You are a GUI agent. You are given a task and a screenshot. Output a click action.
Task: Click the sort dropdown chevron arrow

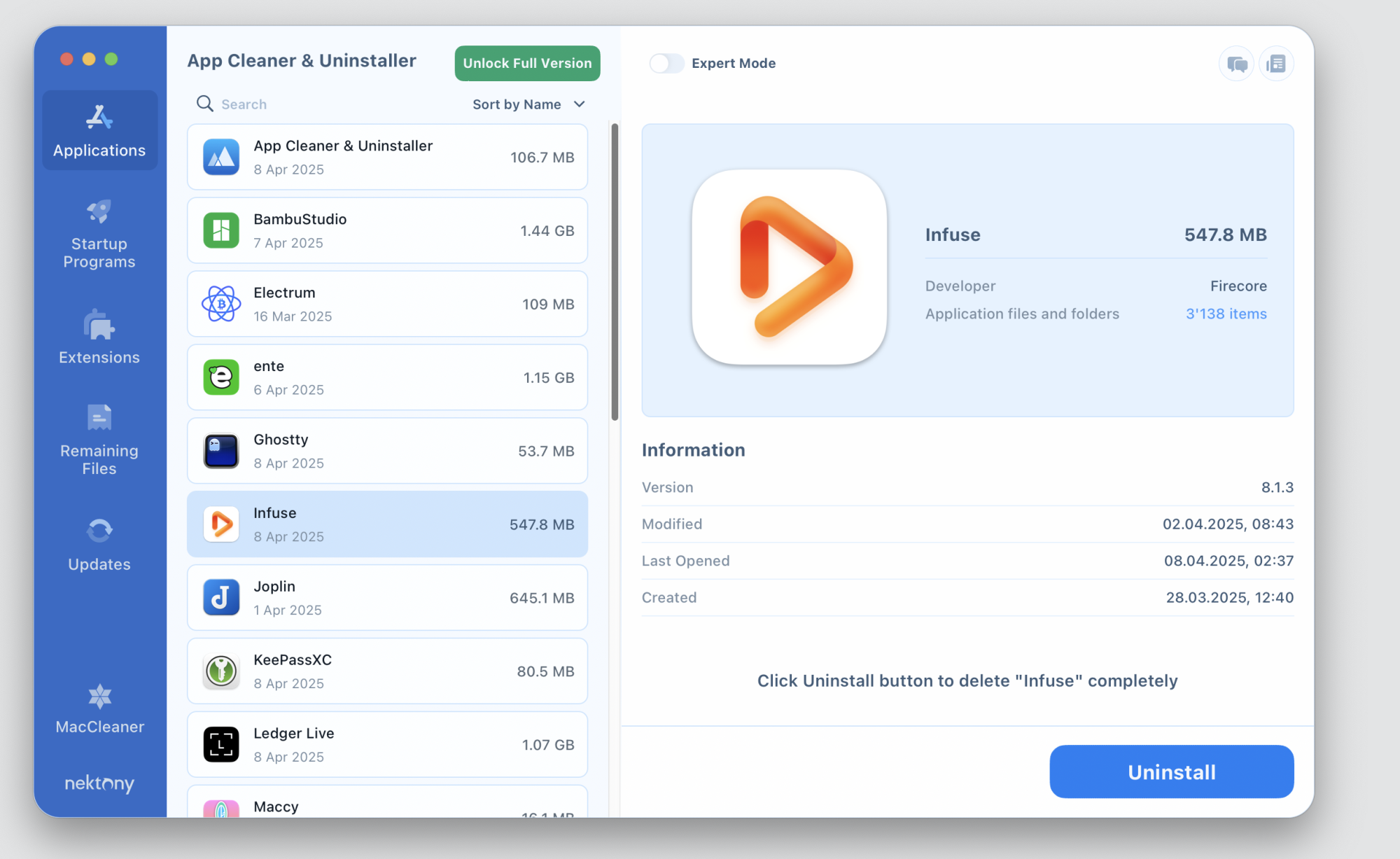(579, 104)
